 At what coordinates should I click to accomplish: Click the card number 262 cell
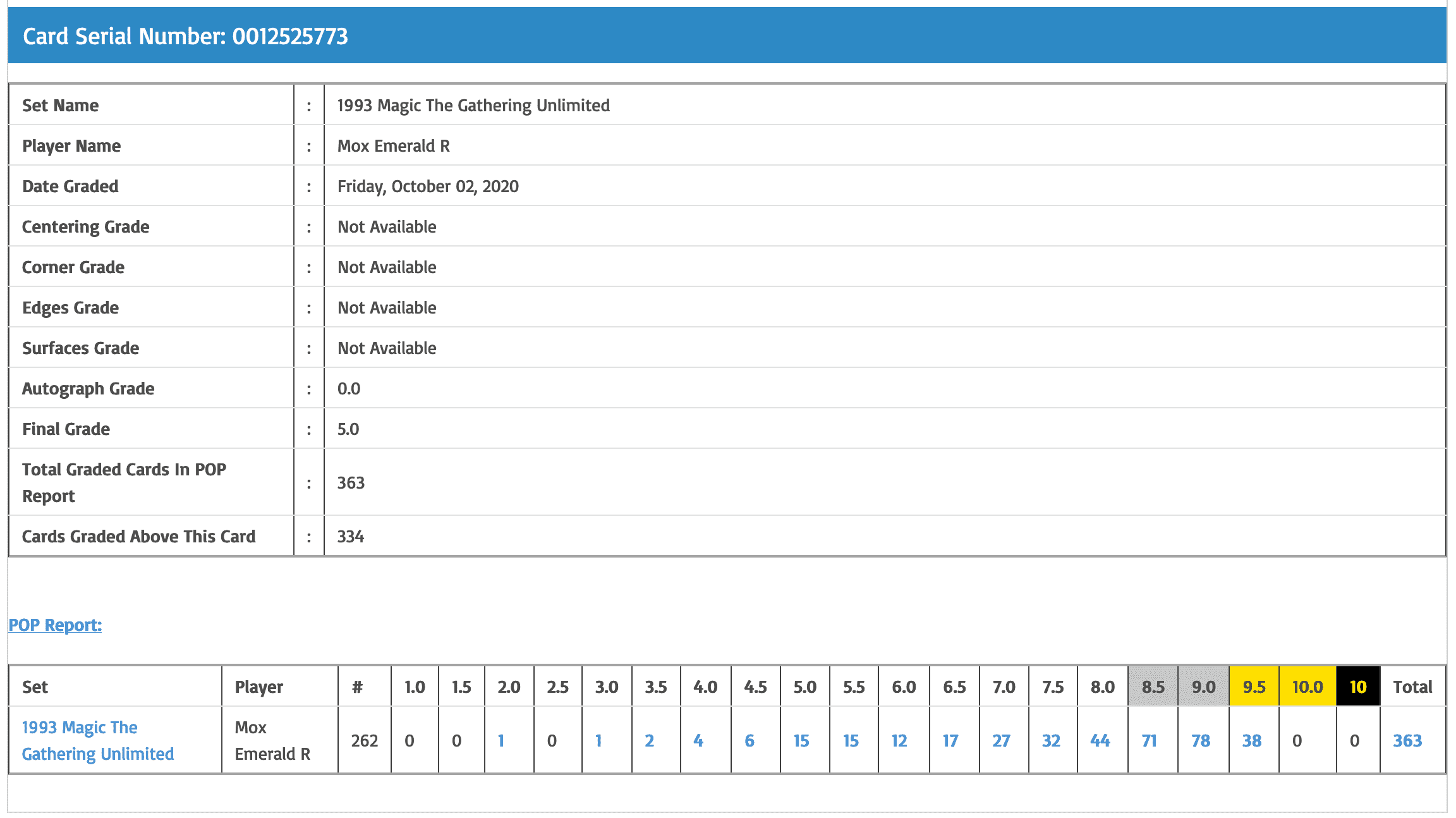coord(365,740)
